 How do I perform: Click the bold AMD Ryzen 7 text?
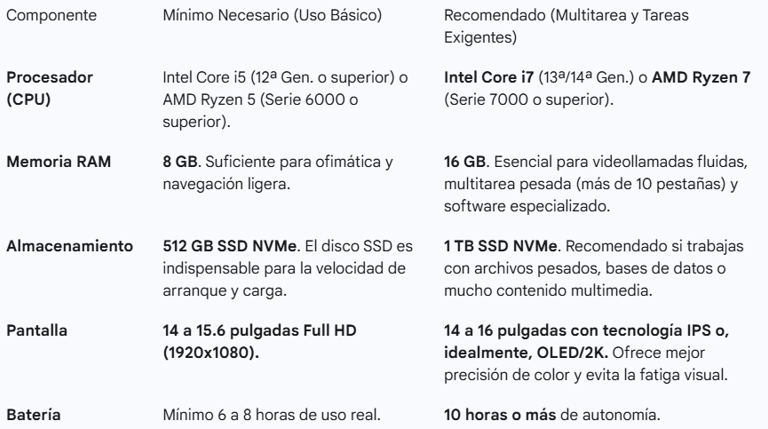[x=701, y=77]
